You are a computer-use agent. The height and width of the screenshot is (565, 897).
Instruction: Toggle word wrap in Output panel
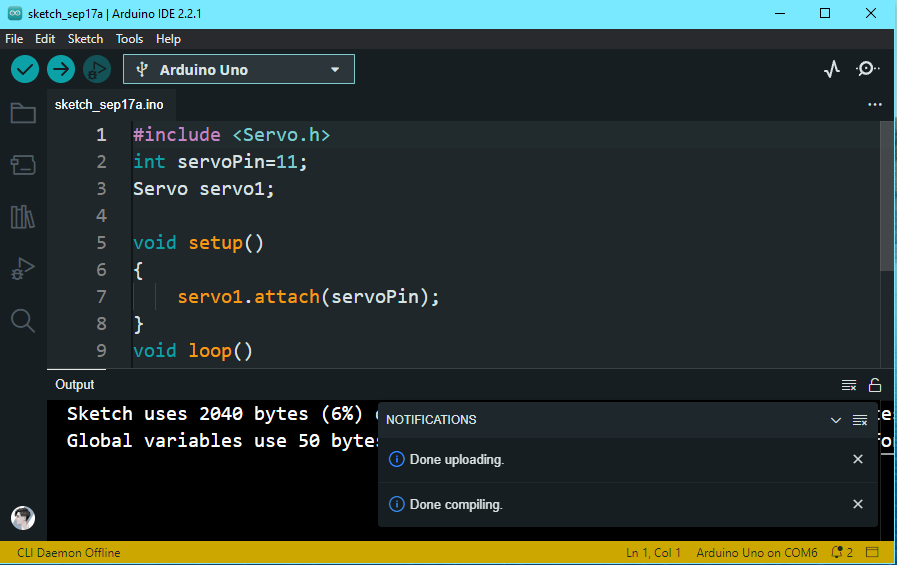[849, 385]
